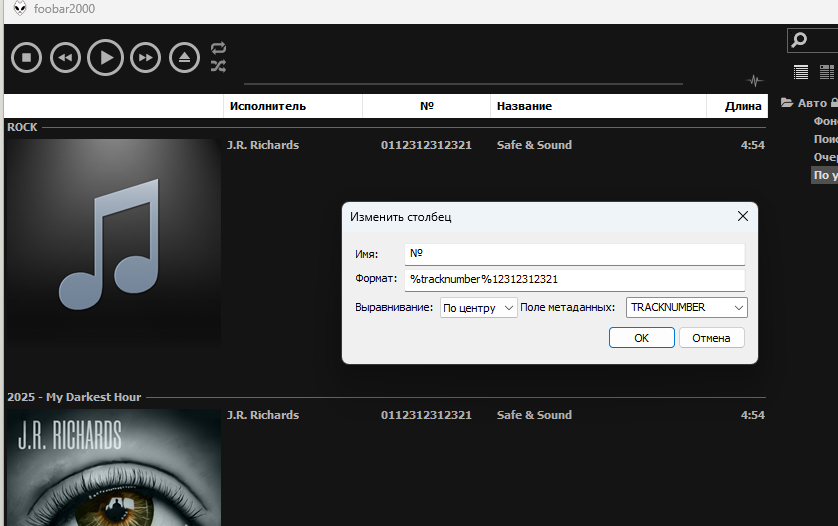Click the seek bar slider track

[463, 84]
